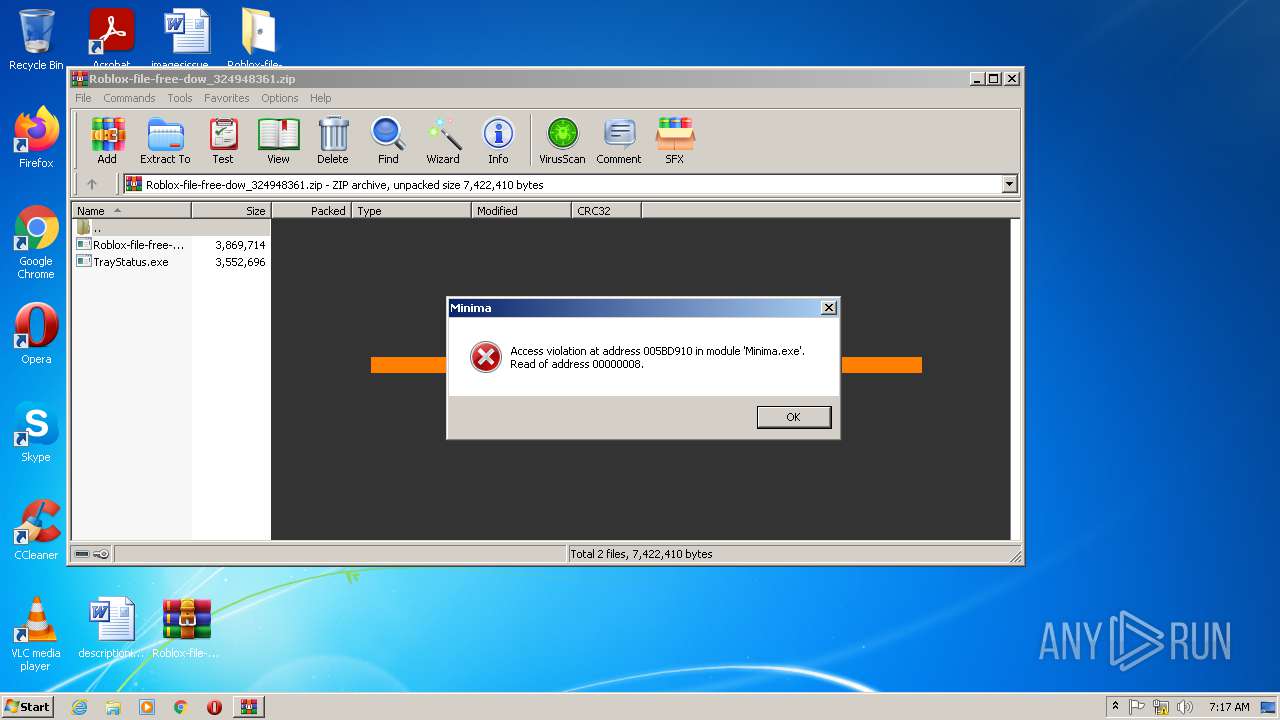Screen dimensions: 1280x720
Task: Click the View file toolbar icon
Action: click(278, 141)
